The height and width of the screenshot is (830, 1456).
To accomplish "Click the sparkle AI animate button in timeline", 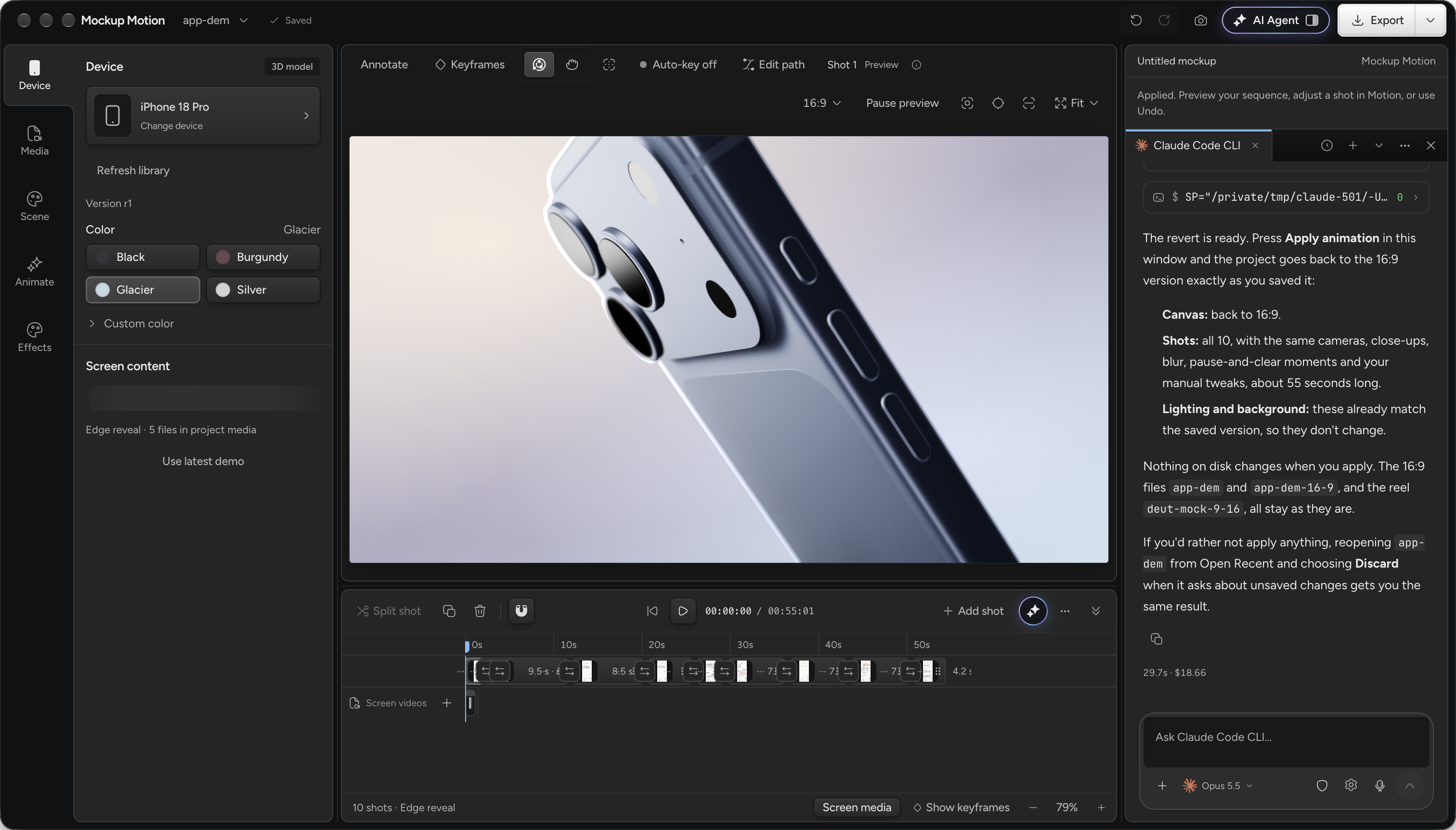I will click(1033, 611).
